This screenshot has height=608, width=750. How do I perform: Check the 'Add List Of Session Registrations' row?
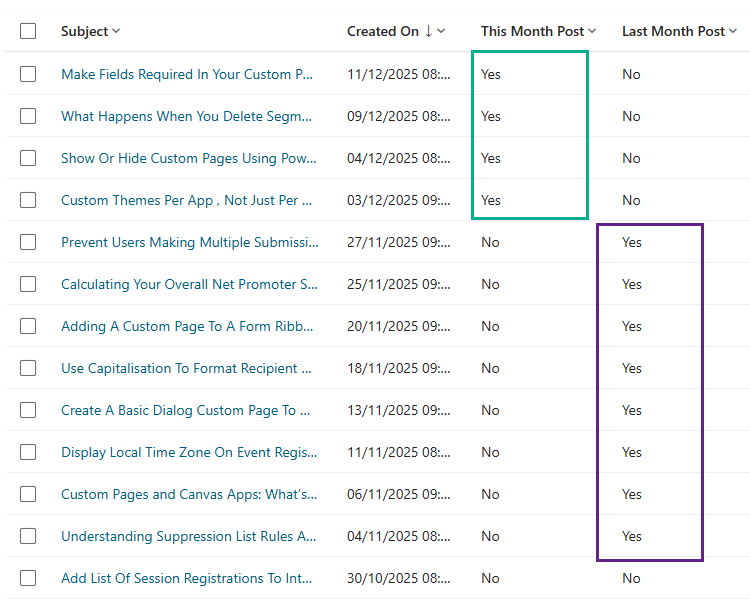pos(28,578)
